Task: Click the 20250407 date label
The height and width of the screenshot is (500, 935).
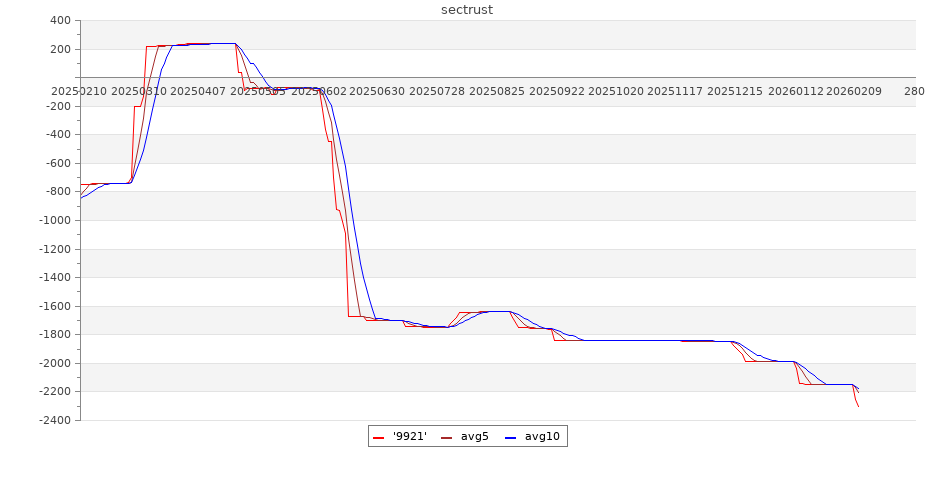Action: point(198,91)
